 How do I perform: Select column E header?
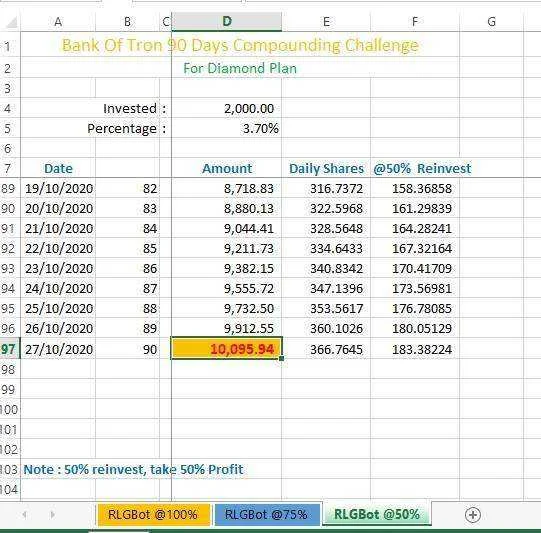[x=326, y=22]
